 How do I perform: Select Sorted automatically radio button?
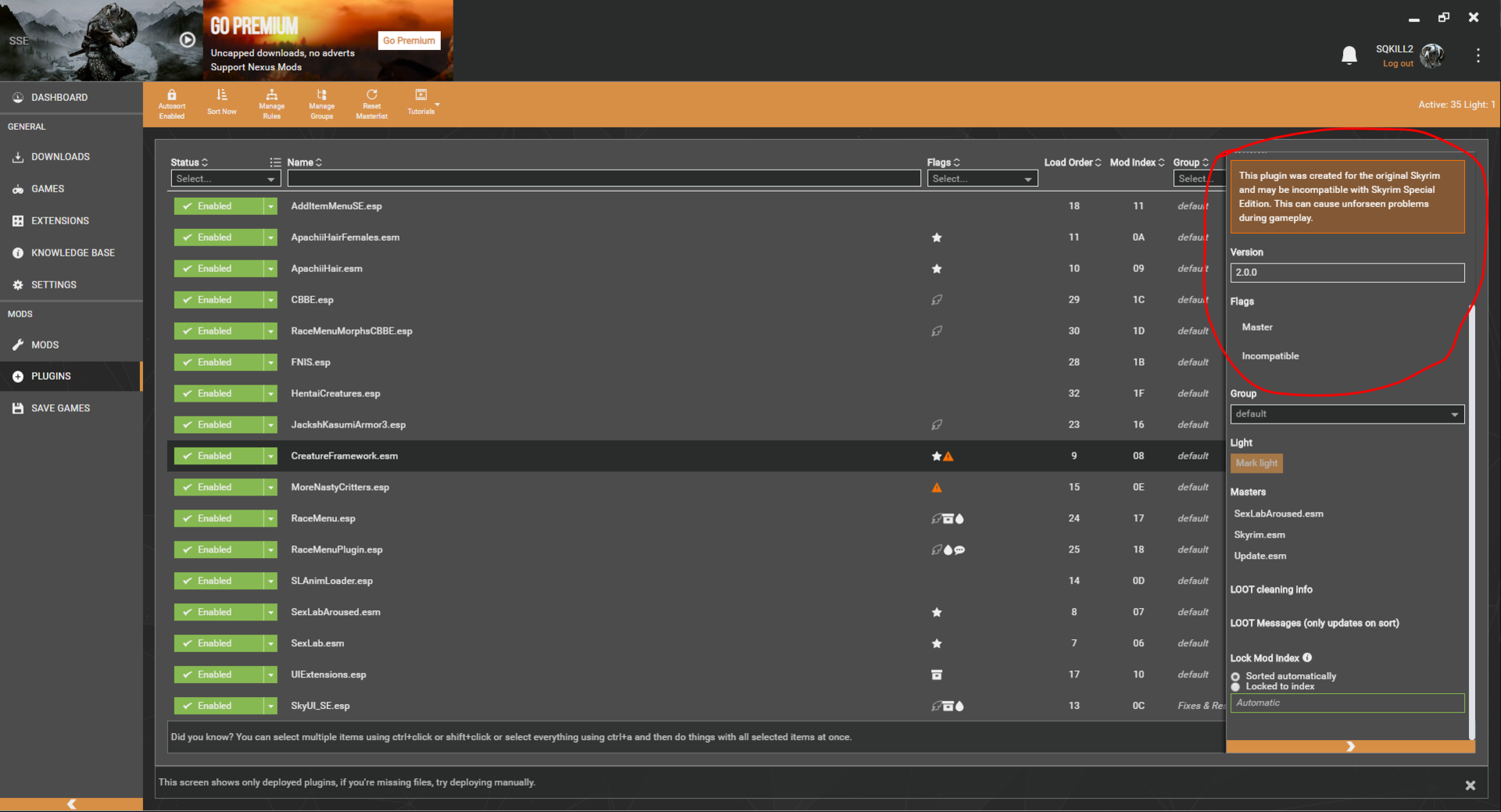tap(1235, 677)
